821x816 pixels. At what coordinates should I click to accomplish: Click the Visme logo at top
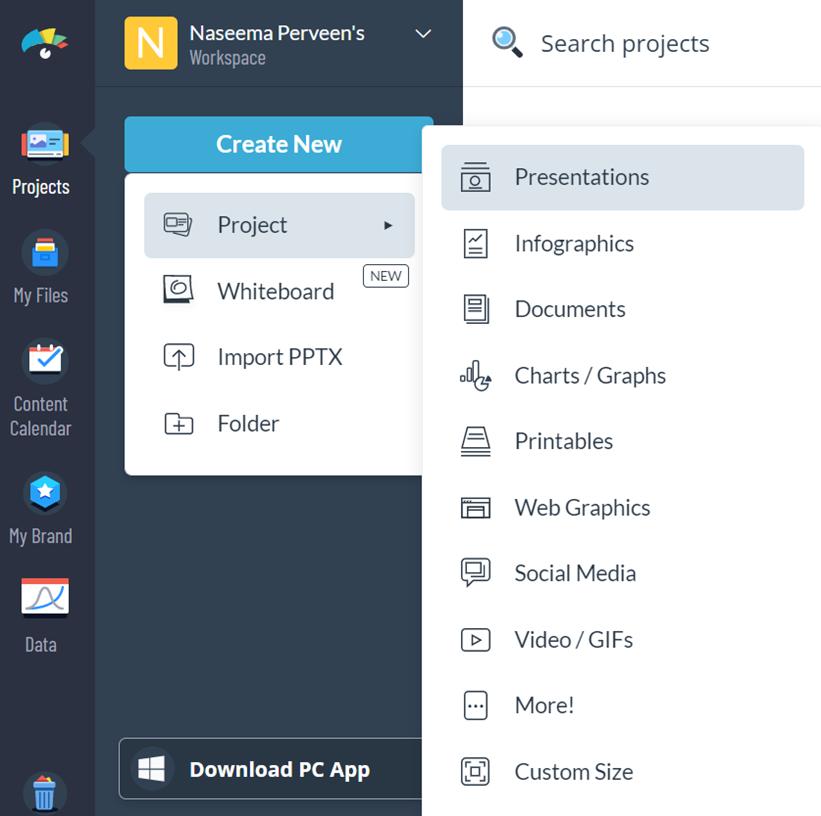[x=44, y=44]
